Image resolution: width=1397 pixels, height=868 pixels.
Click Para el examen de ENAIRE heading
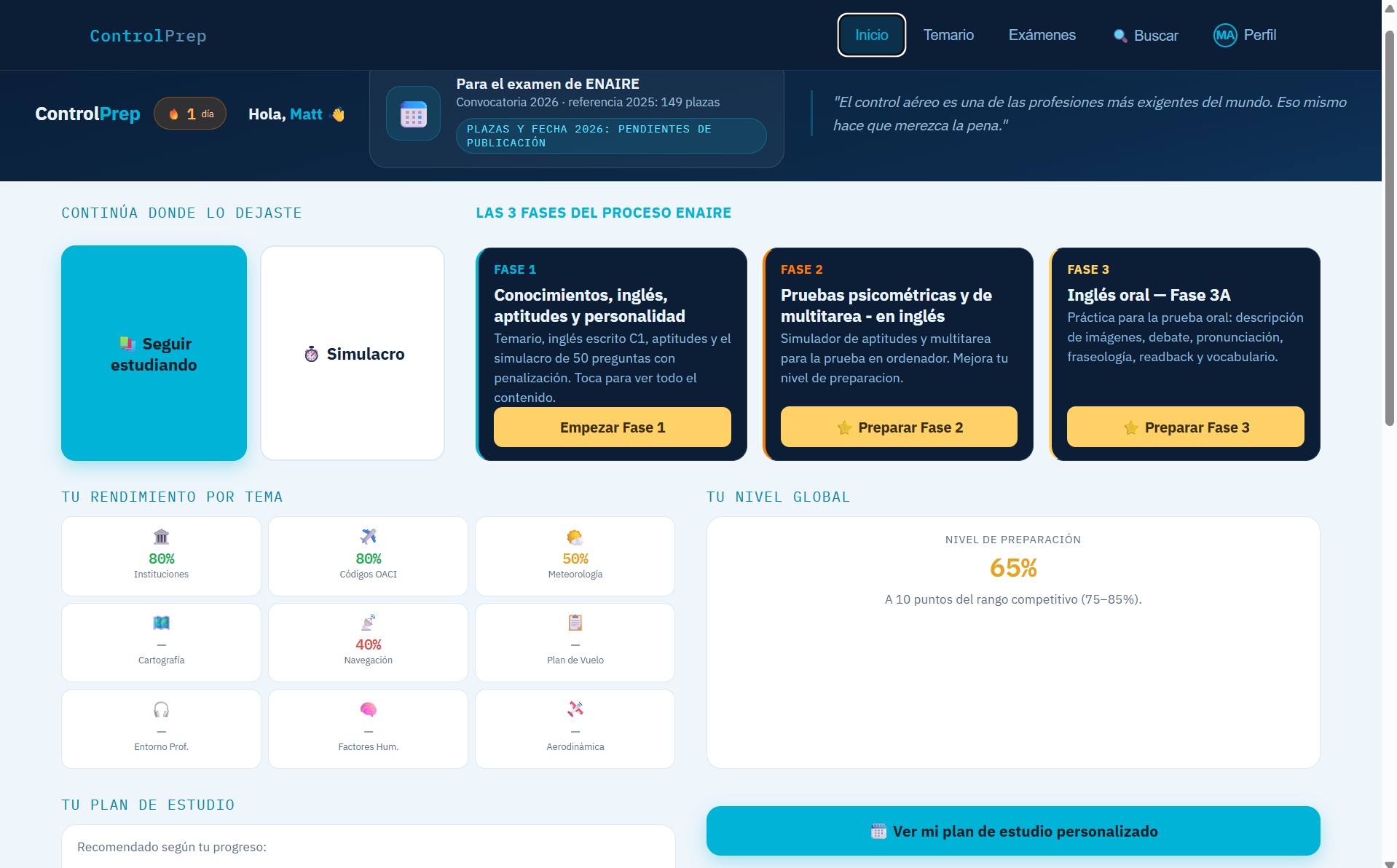(x=548, y=84)
